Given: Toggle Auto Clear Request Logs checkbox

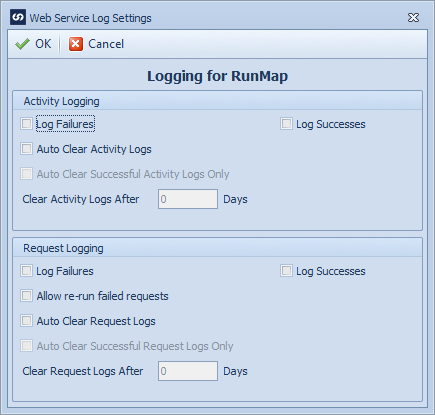Looking at the screenshot, I should [26, 321].
